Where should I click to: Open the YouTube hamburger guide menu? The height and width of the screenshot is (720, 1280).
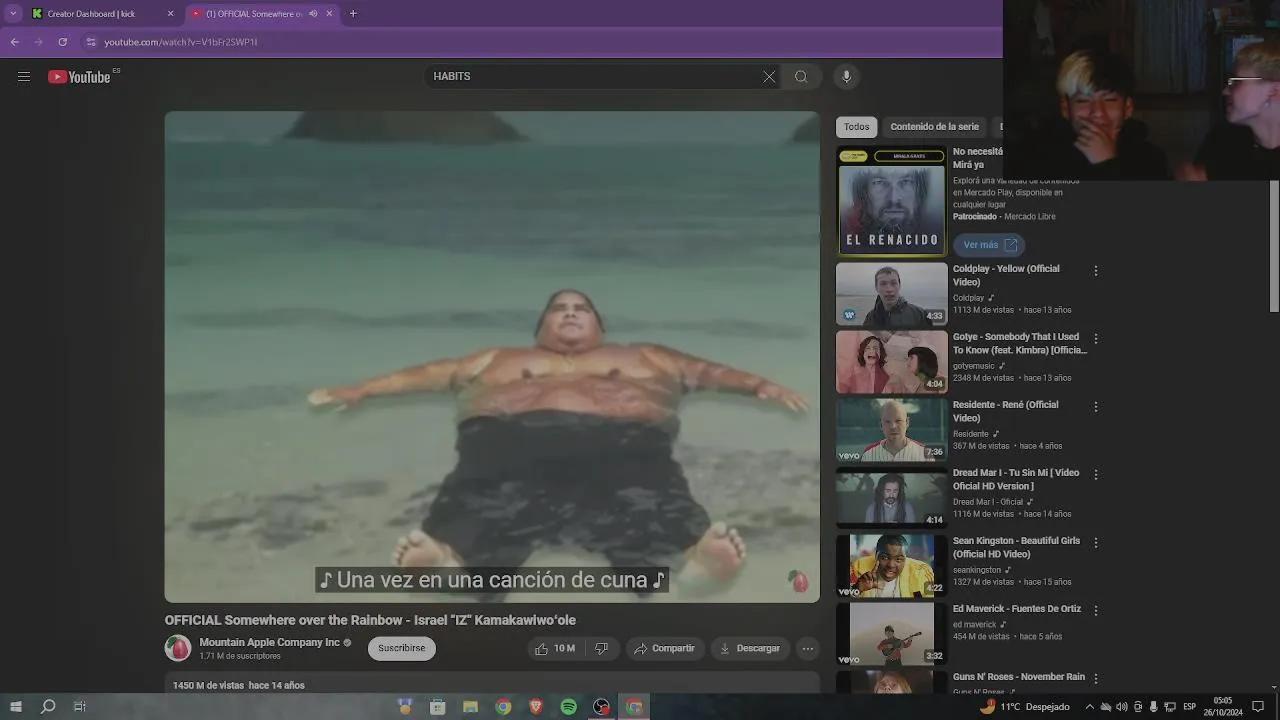coord(24,77)
